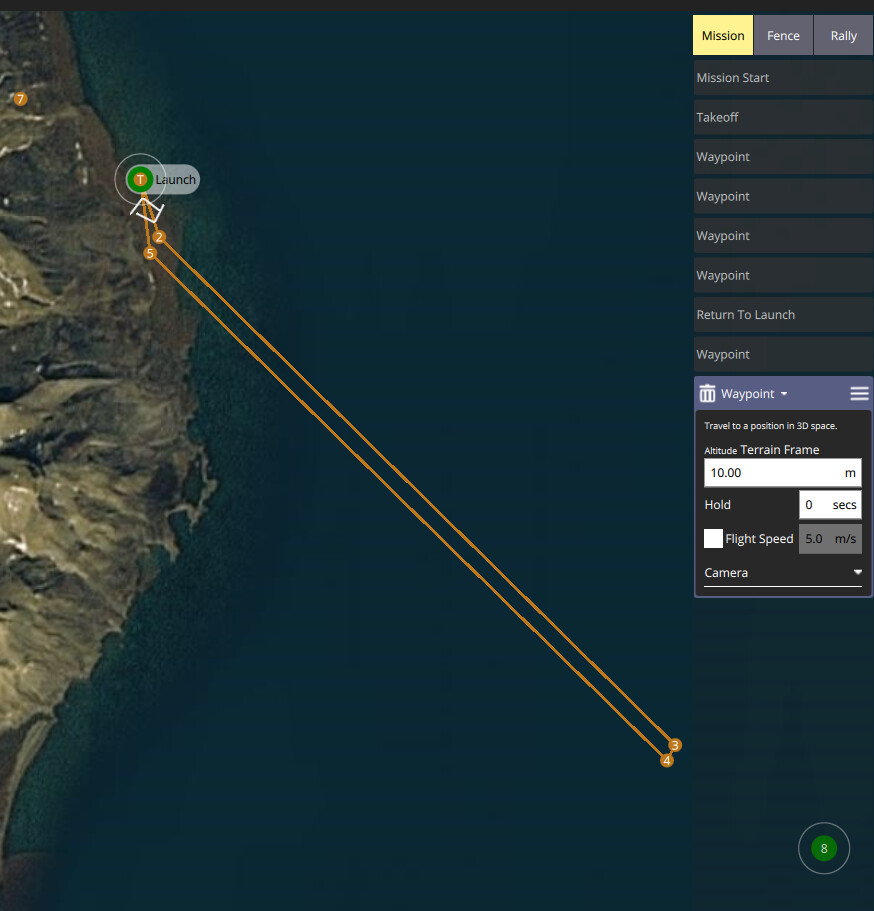Click the trash icon in the Waypoint editor
The width and height of the screenshot is (874, 911).
708,393
